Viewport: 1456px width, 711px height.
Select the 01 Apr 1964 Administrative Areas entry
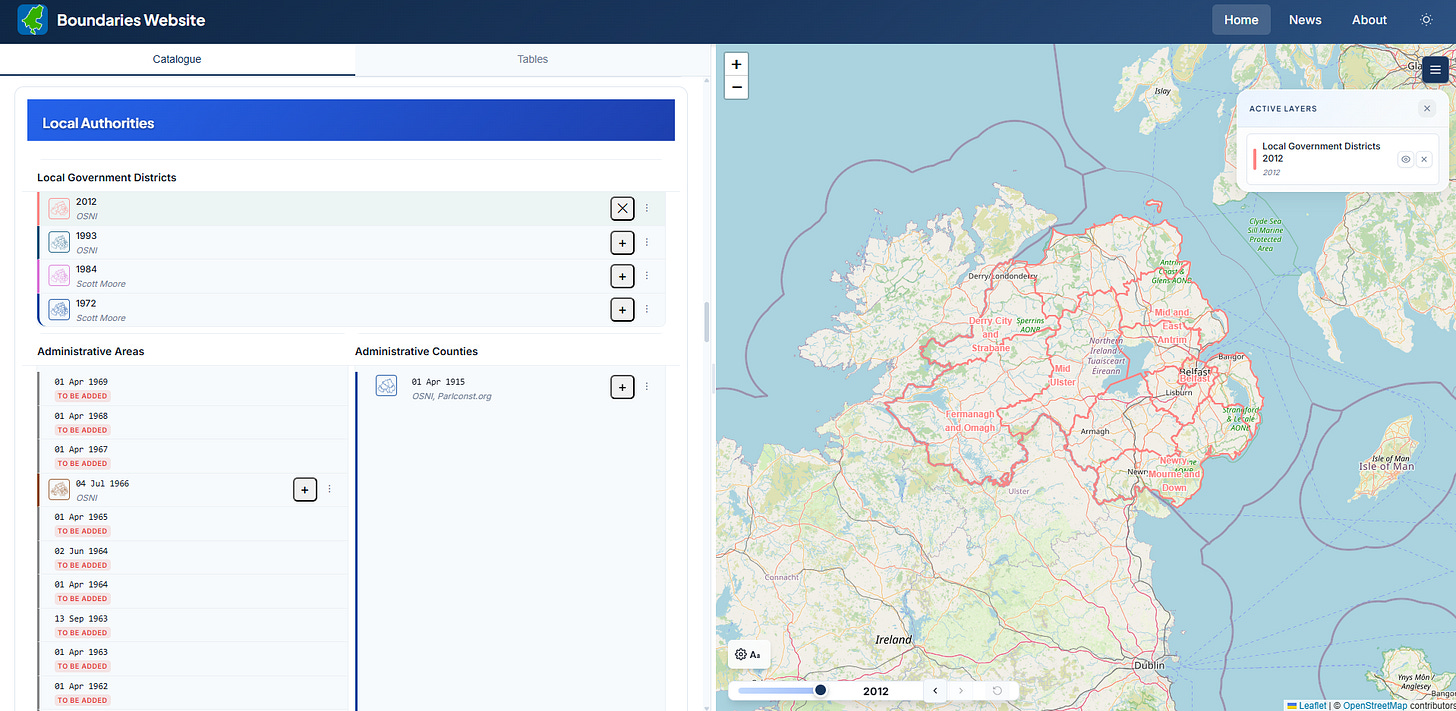click(193, 591)
